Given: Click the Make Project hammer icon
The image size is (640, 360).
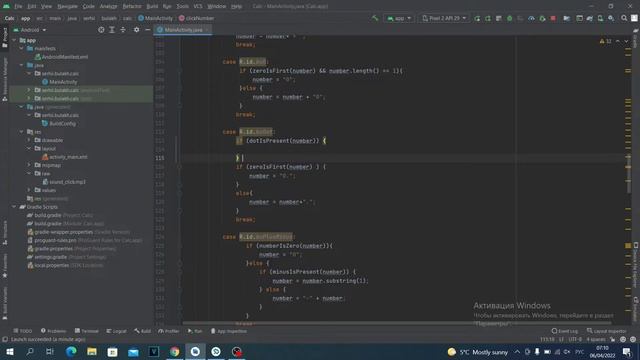Looking at the screenshot, I should 375,18.
